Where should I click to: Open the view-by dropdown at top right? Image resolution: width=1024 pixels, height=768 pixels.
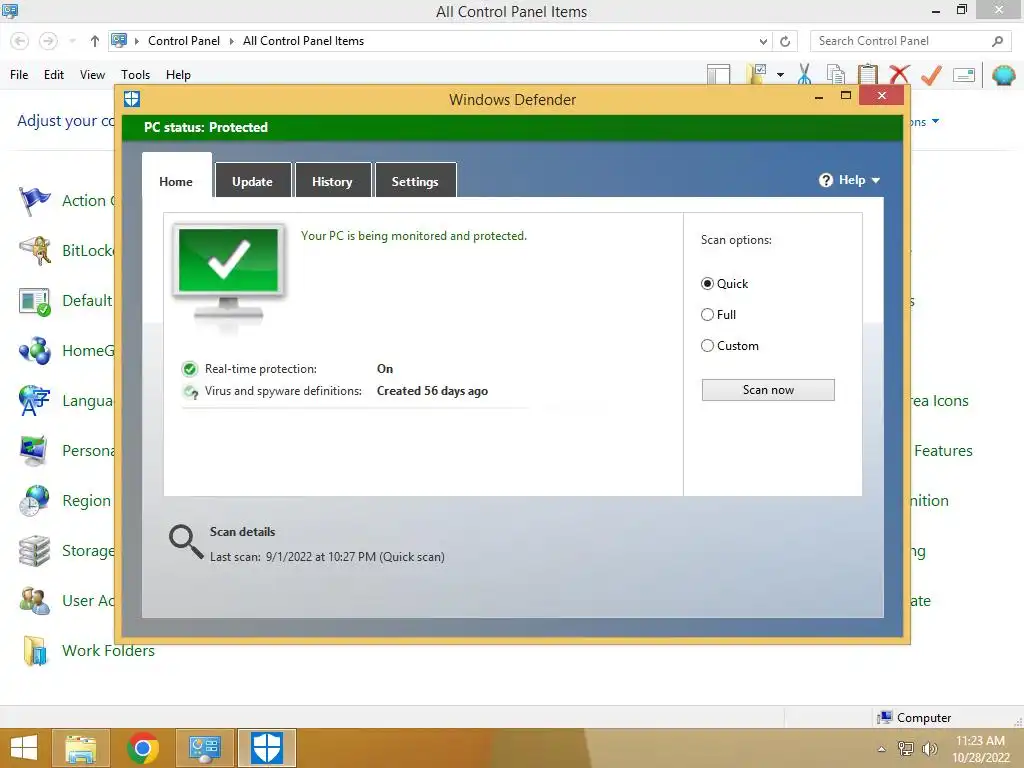[x=935, y=121]
